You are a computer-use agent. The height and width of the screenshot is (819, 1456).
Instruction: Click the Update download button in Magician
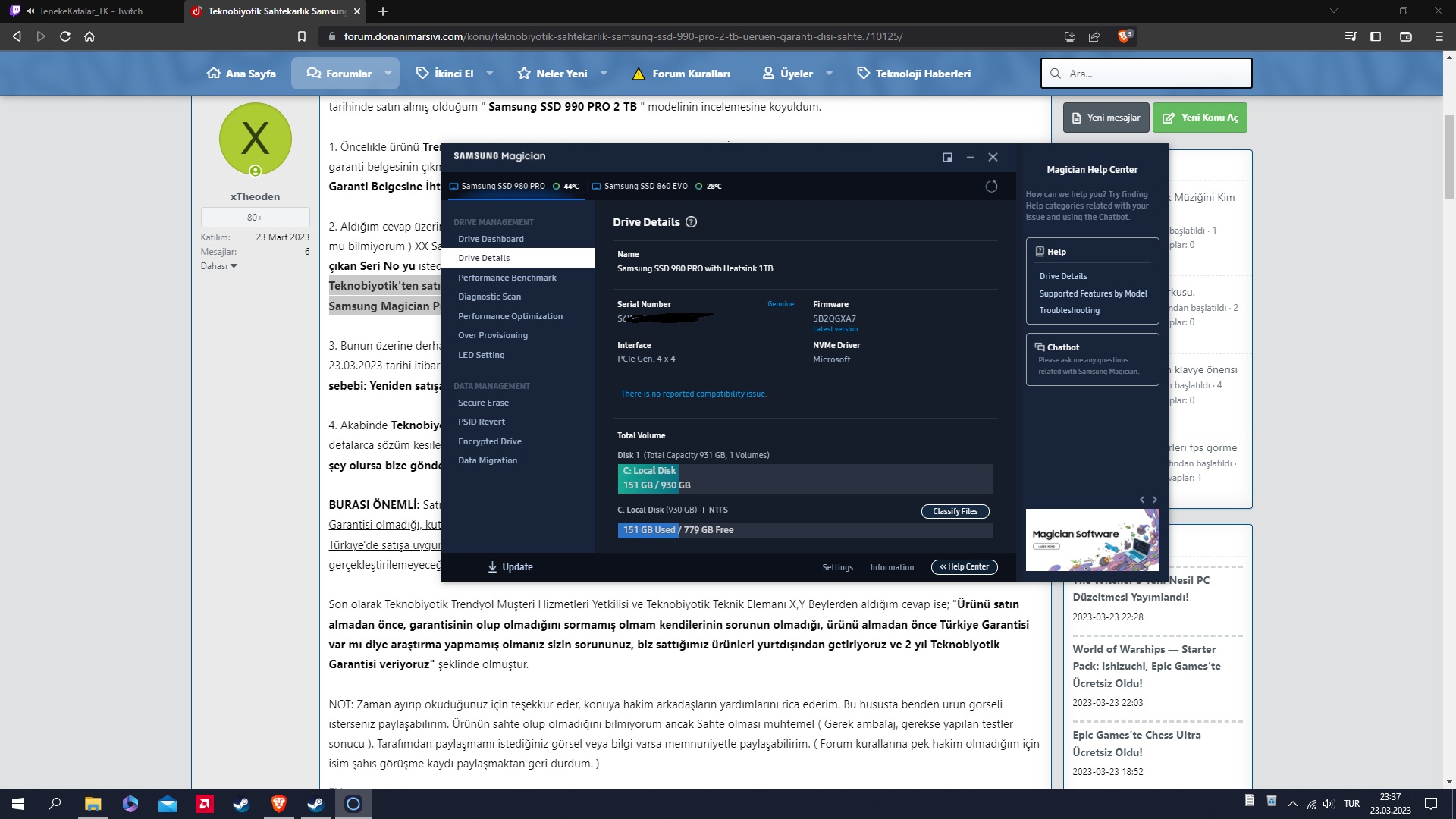tap(510, 567)
